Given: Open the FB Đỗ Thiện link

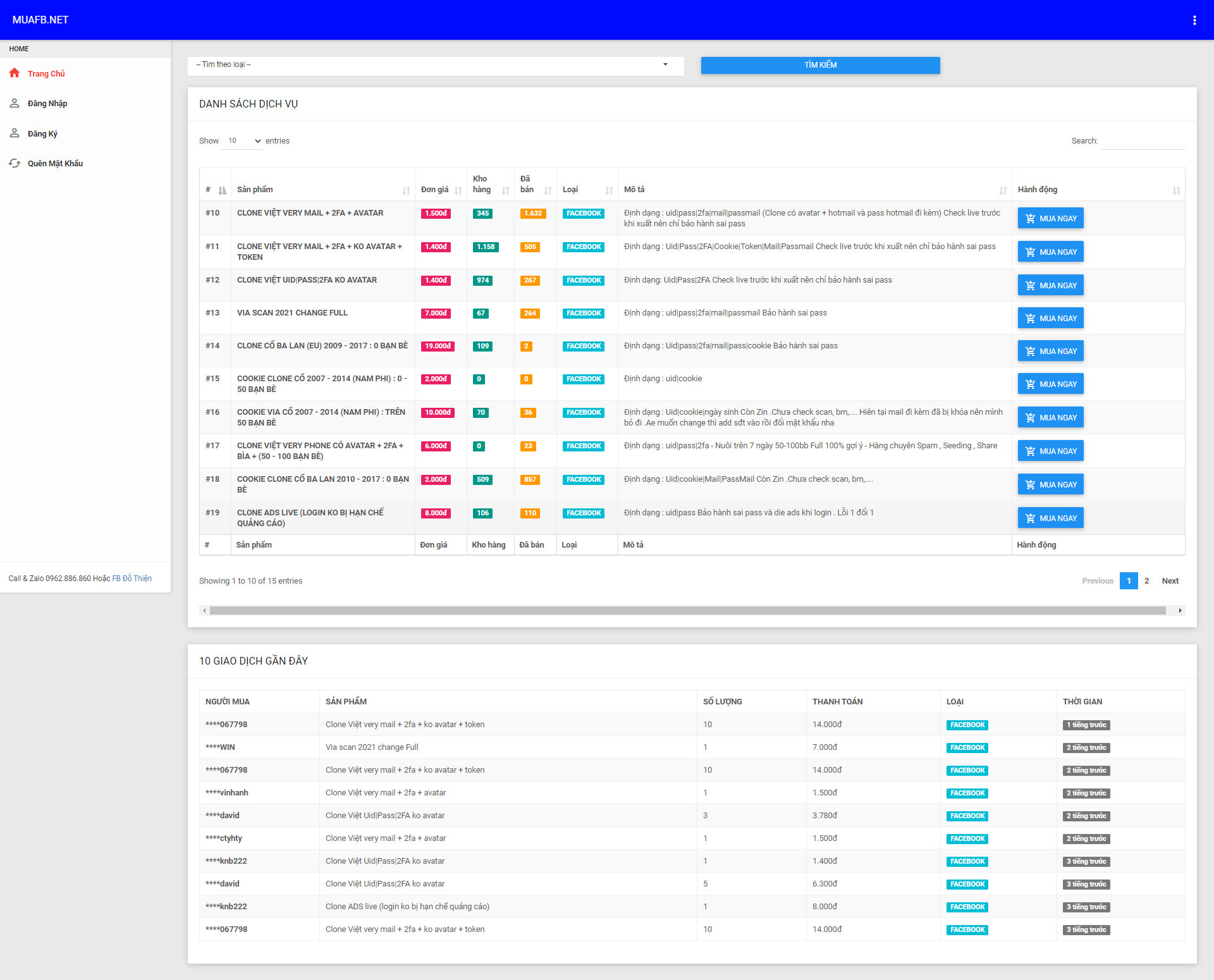Looking at the screenshot, I should click(x=132, y=579).
